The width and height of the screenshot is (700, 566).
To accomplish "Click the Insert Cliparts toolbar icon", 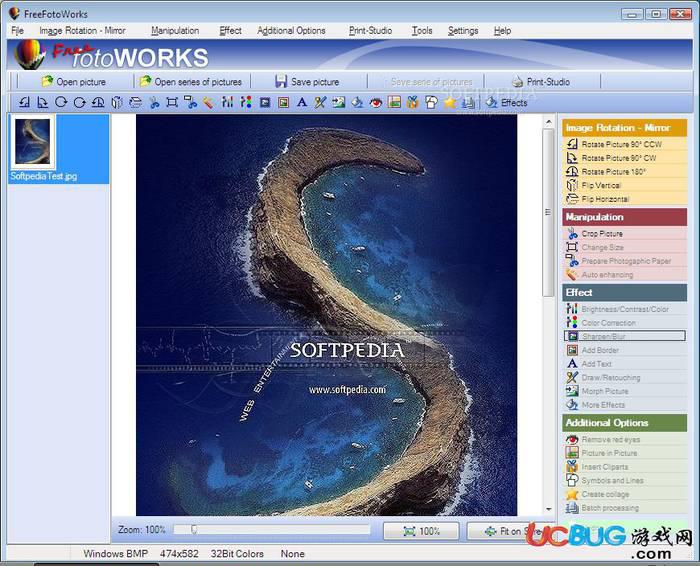I will [x=413, y=103].
